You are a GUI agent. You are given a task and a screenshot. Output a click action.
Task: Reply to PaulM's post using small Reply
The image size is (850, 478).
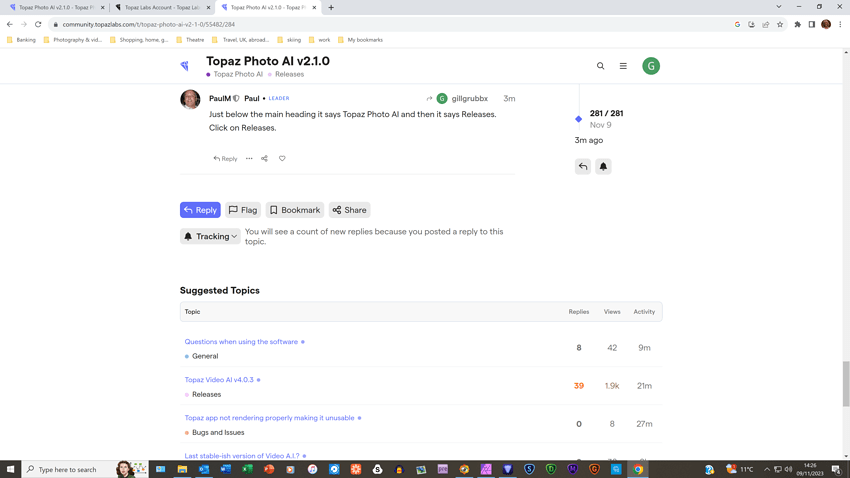pos(225,159)
